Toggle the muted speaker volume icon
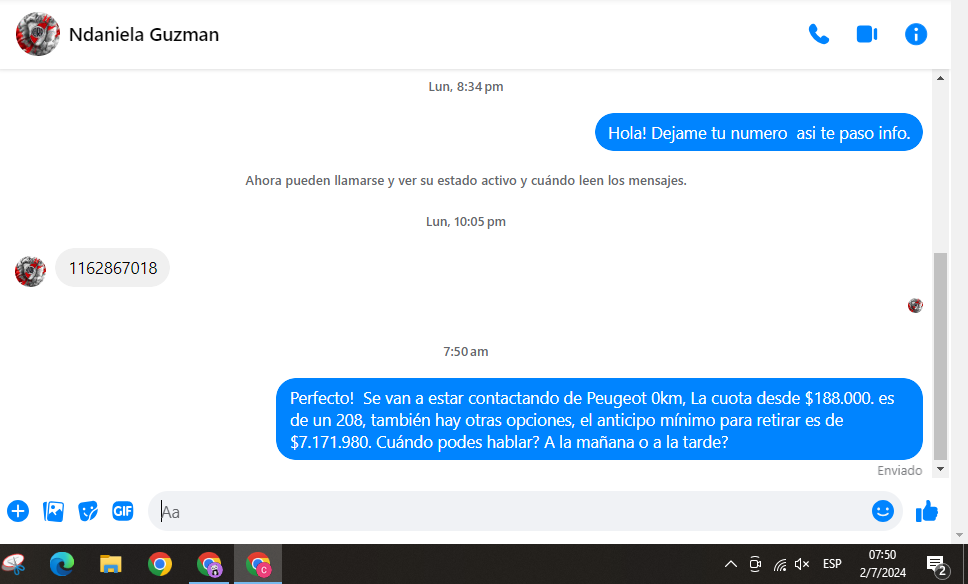This screenshot has height=584, width=968. coord(802,564)
